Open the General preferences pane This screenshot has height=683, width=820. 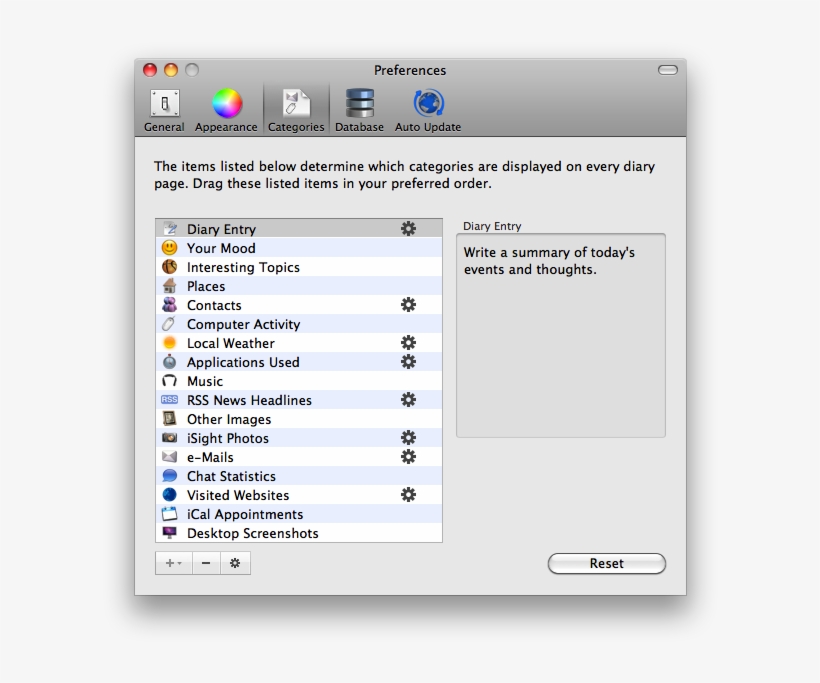point(164,110)
